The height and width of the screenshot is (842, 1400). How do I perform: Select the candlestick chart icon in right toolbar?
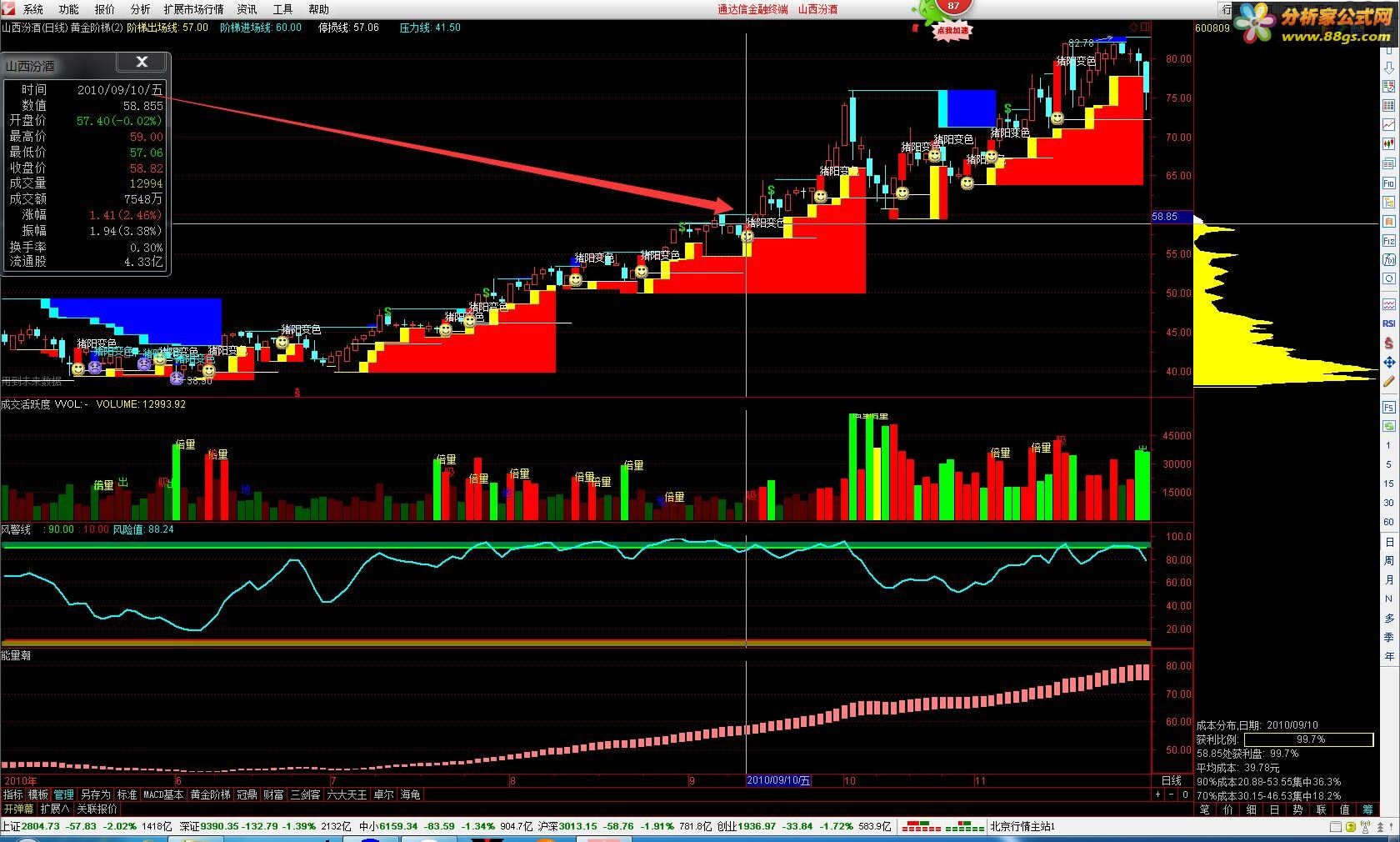click(1389, 144)
